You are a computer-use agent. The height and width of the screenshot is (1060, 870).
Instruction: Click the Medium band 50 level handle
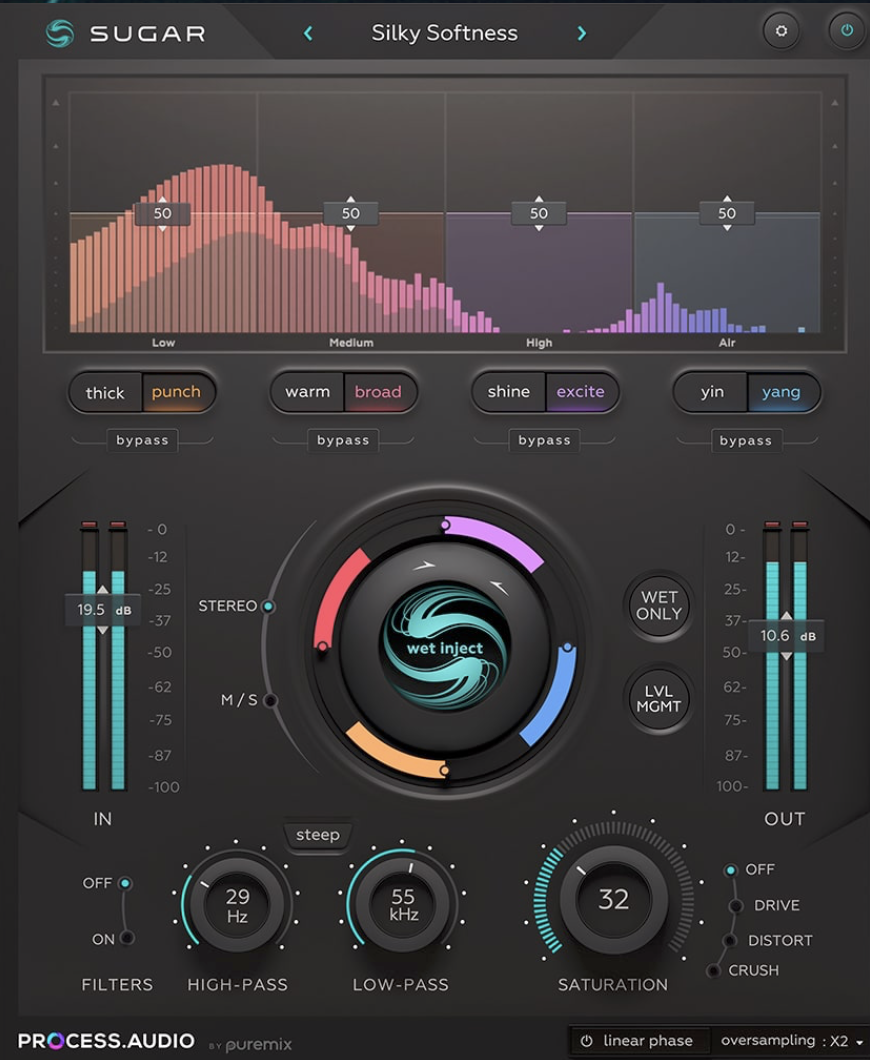350,214
